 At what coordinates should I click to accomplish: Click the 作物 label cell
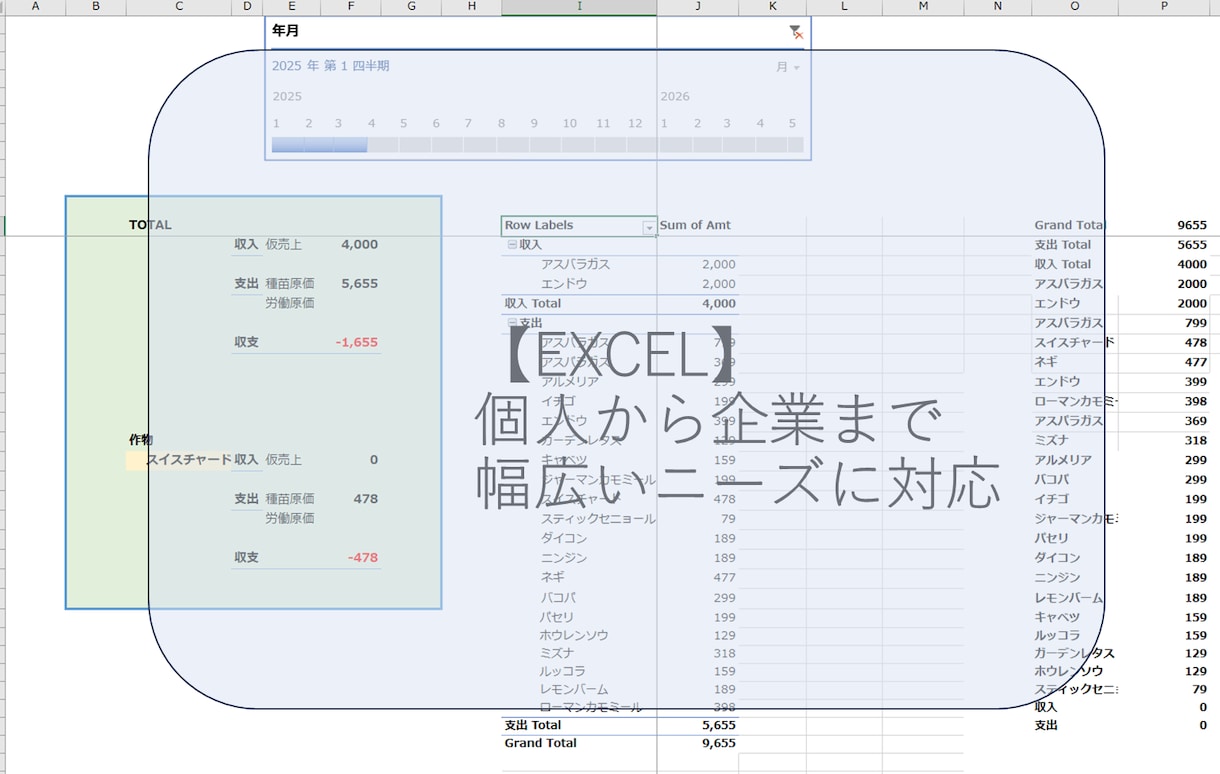(141, 440)
